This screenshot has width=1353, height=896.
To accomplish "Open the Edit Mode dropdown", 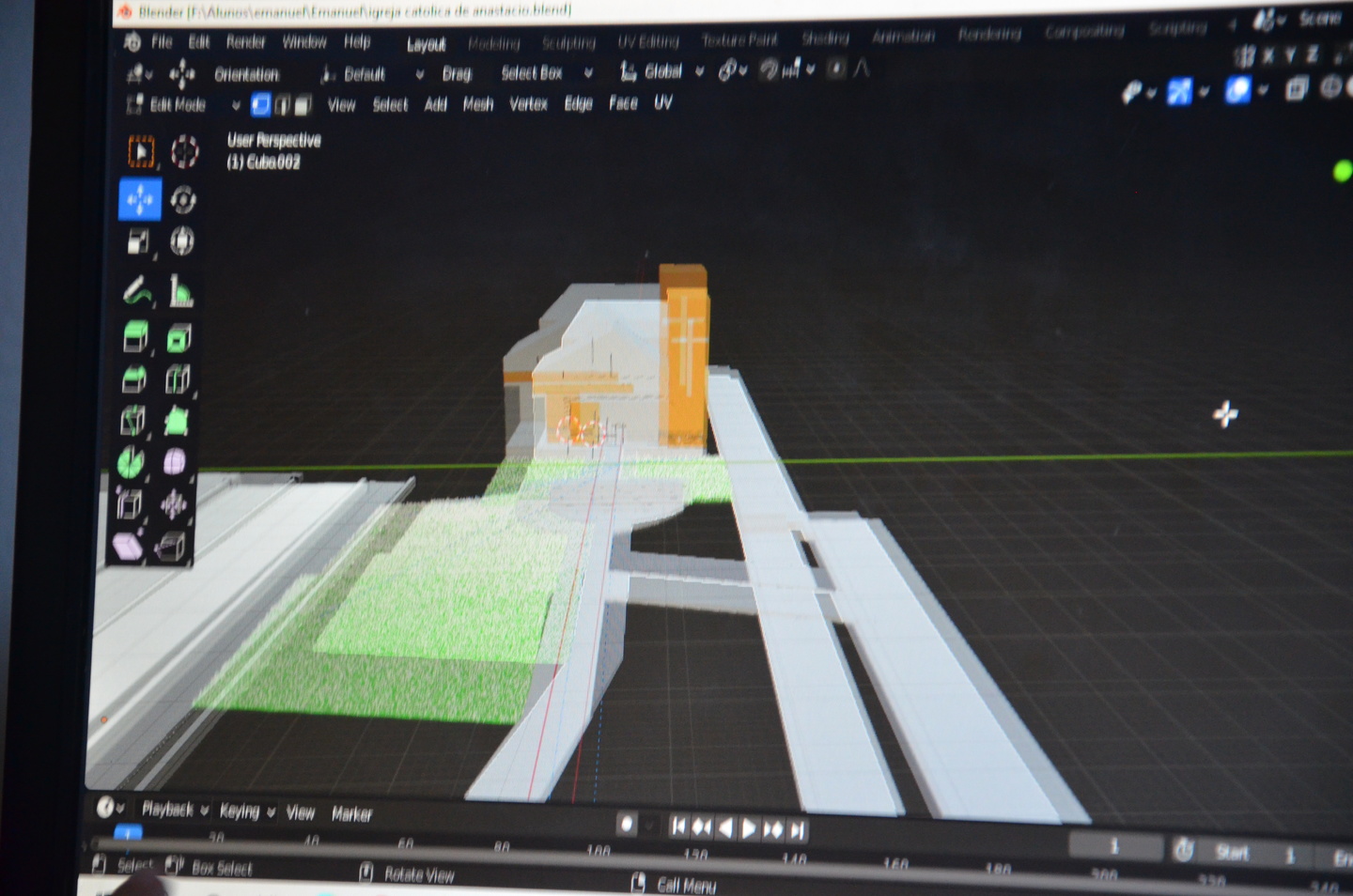I will pyautogui.click(x=183, y=105).
